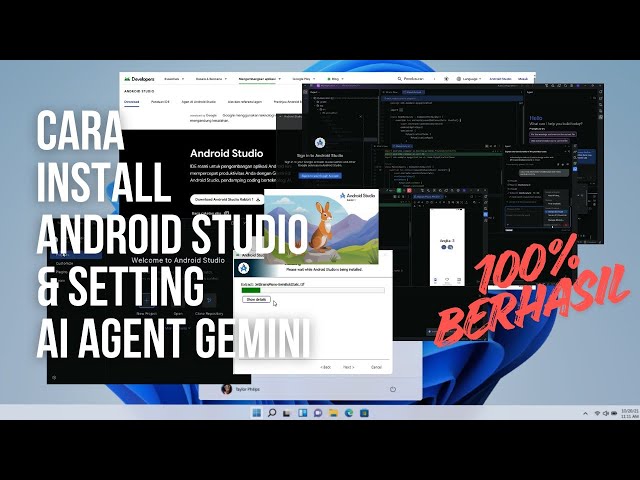Click the Start menu power button

point(393,389)
